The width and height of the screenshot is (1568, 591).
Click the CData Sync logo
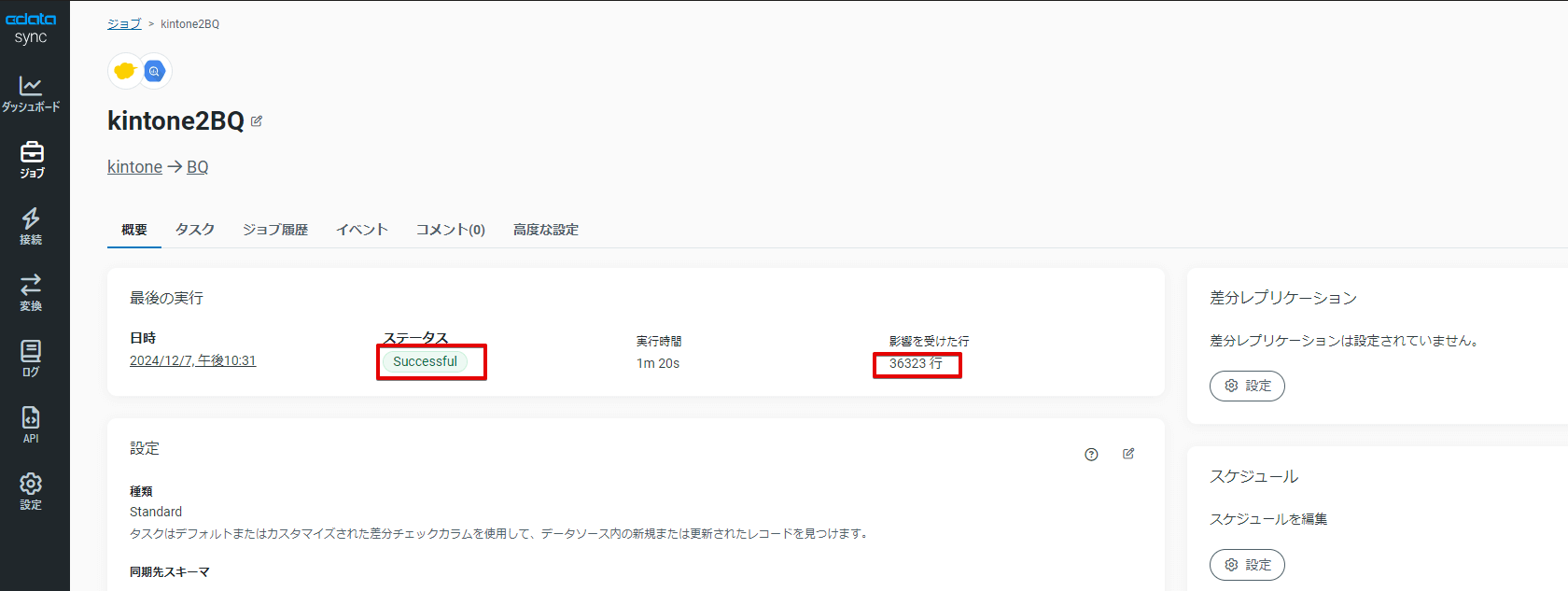click(x=31, y=28)
